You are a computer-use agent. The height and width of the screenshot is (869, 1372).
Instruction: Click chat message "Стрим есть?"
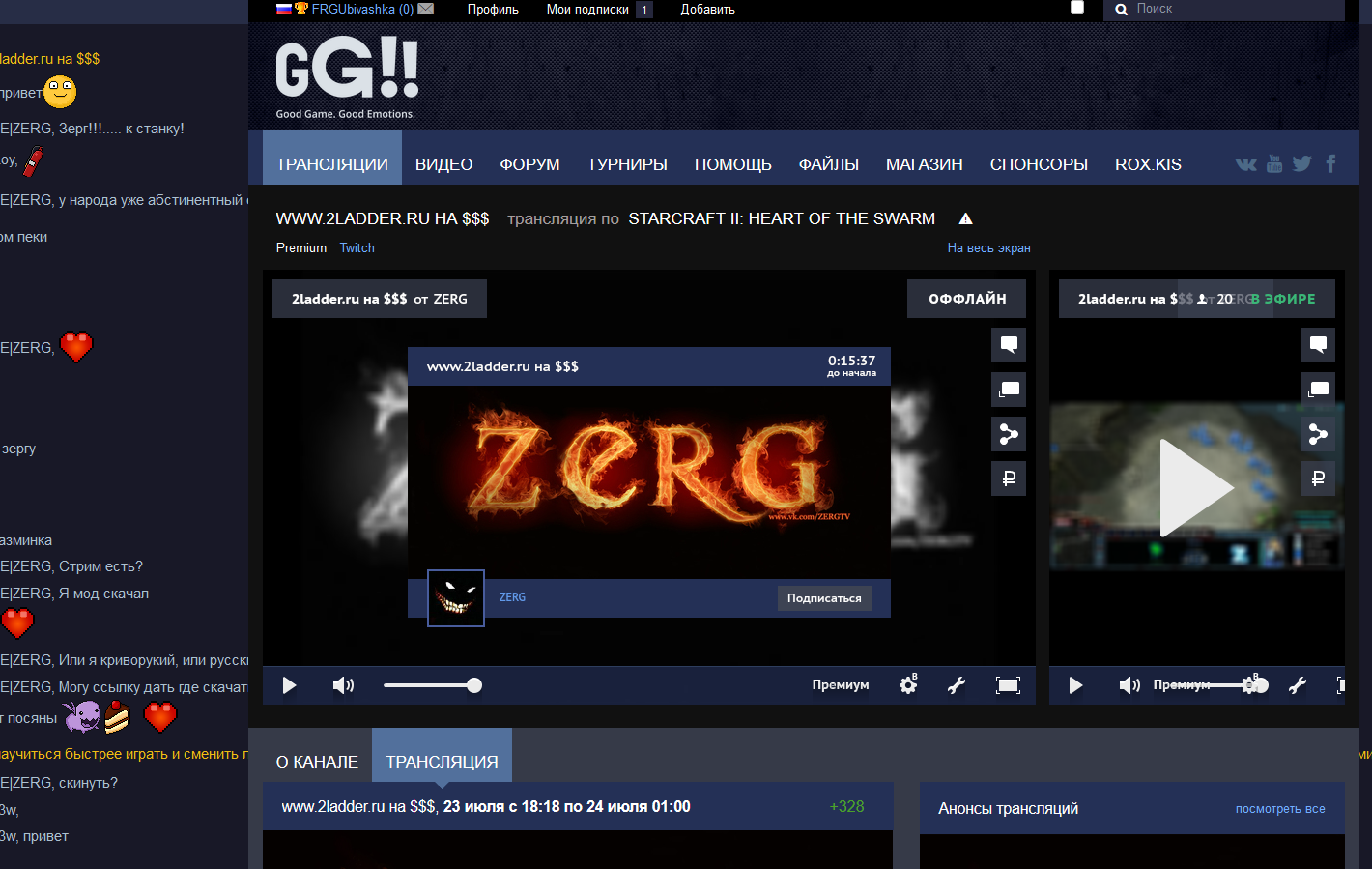100,566
